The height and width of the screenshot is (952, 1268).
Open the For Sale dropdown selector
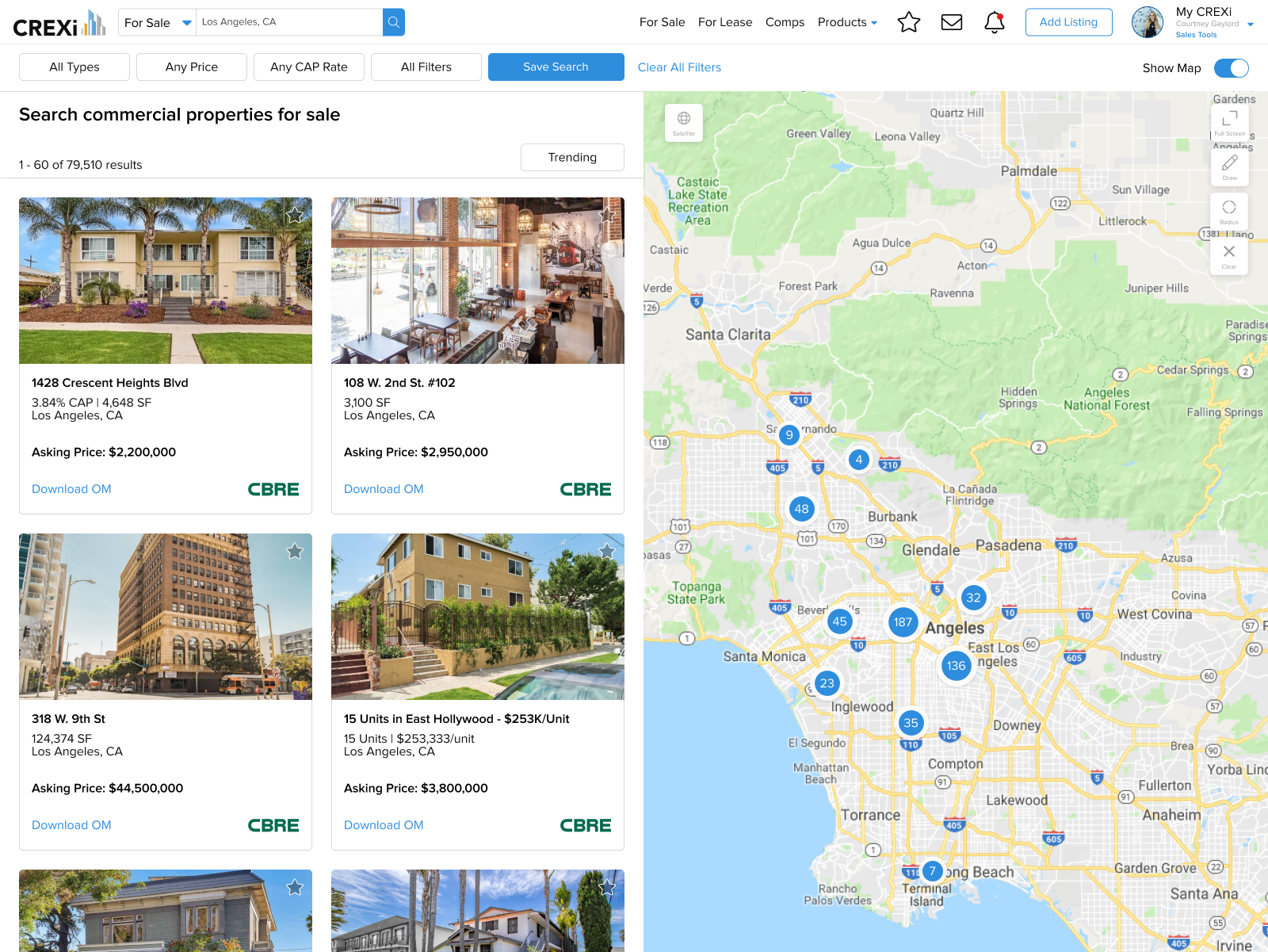click(x=158, y=23)
